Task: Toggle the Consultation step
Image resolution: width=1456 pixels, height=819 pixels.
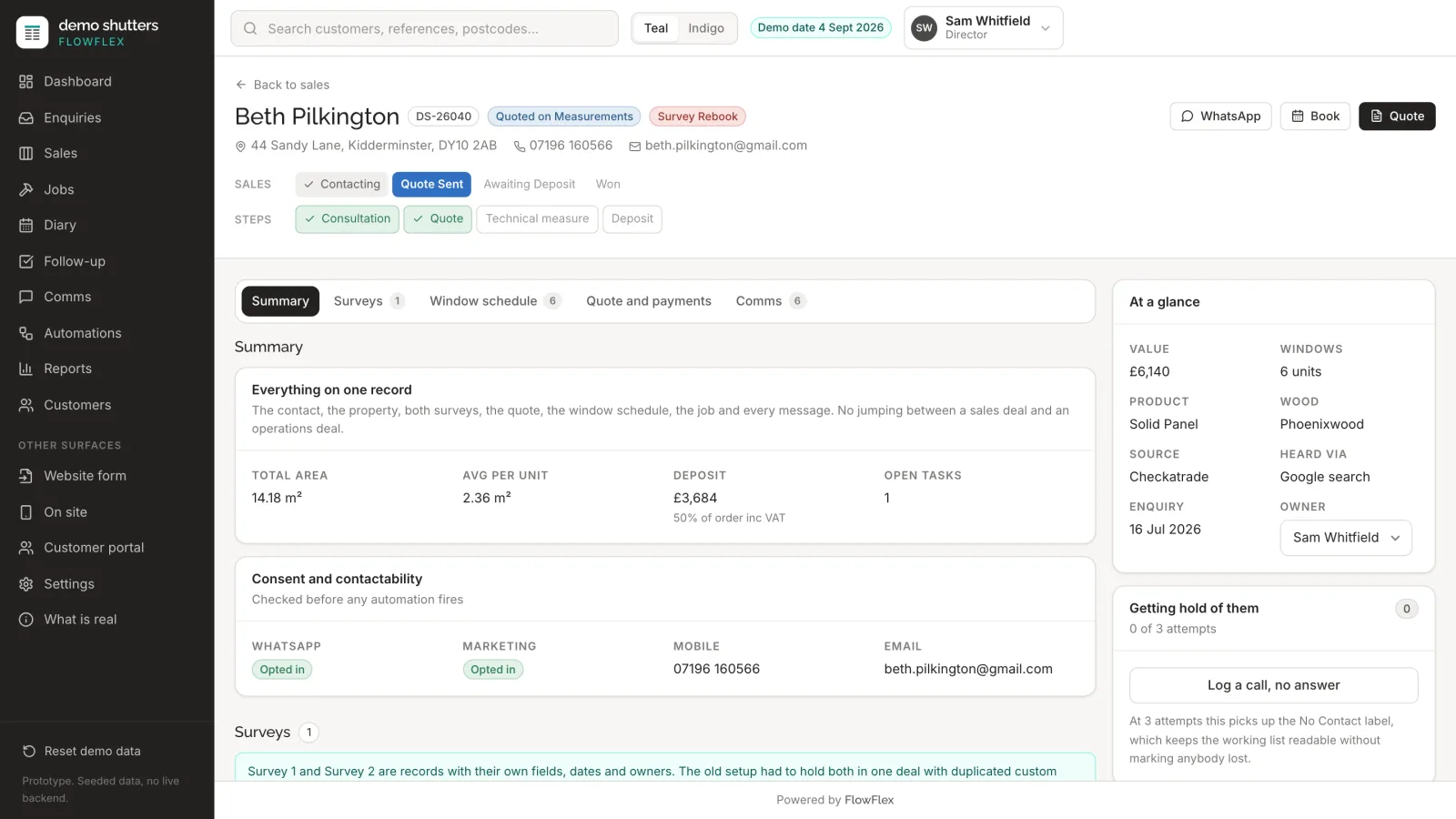Action: coord(347,219)
